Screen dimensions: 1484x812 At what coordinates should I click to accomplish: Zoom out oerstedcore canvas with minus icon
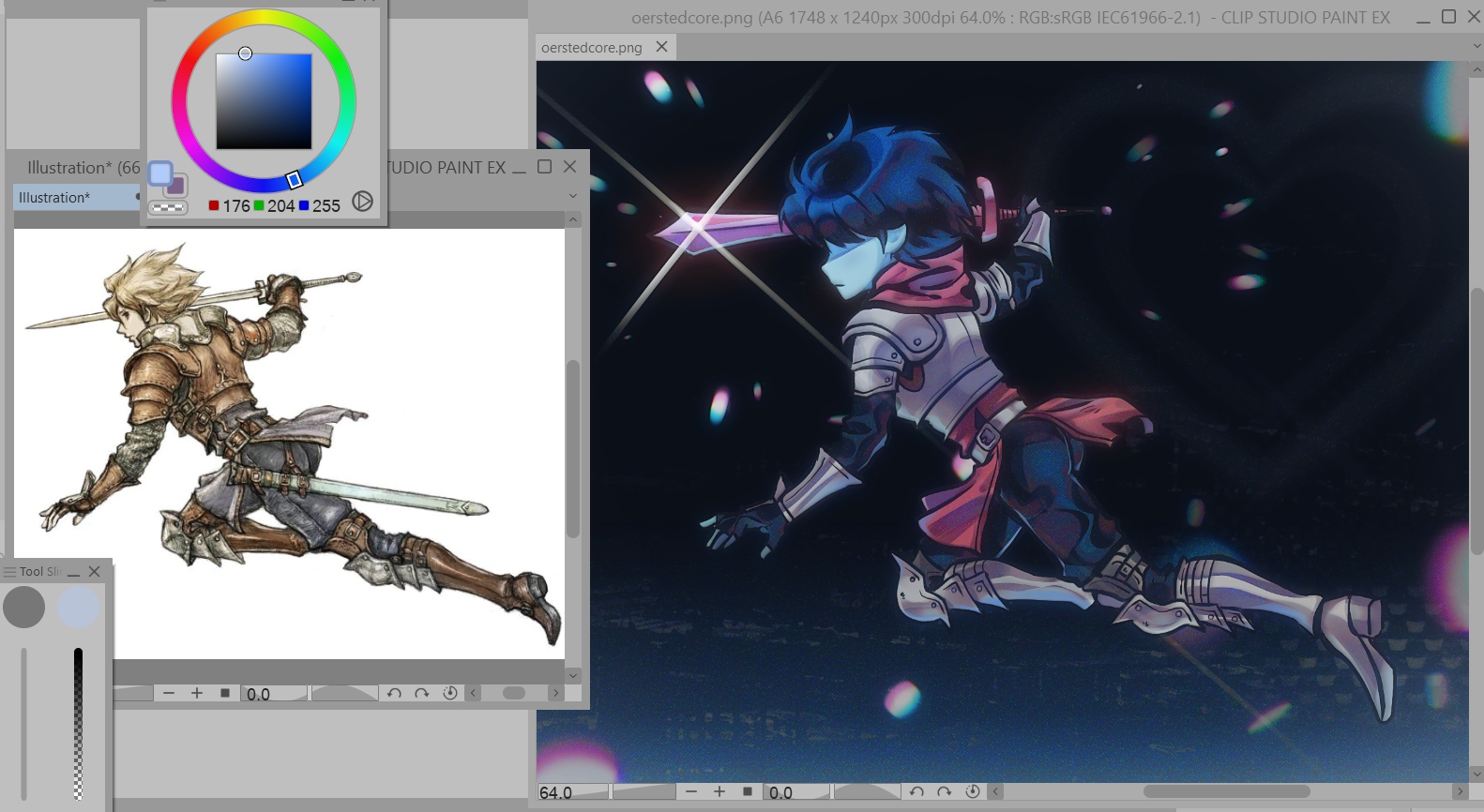[691, 791]
